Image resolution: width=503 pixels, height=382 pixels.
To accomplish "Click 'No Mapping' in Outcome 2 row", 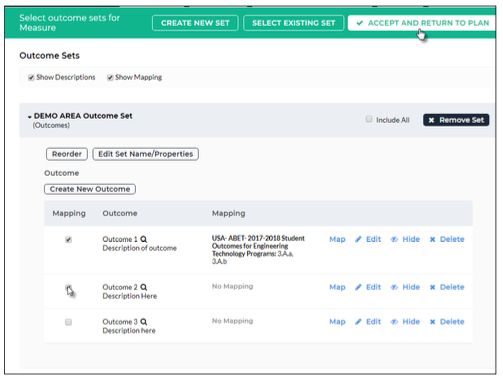I will [233, 287].
